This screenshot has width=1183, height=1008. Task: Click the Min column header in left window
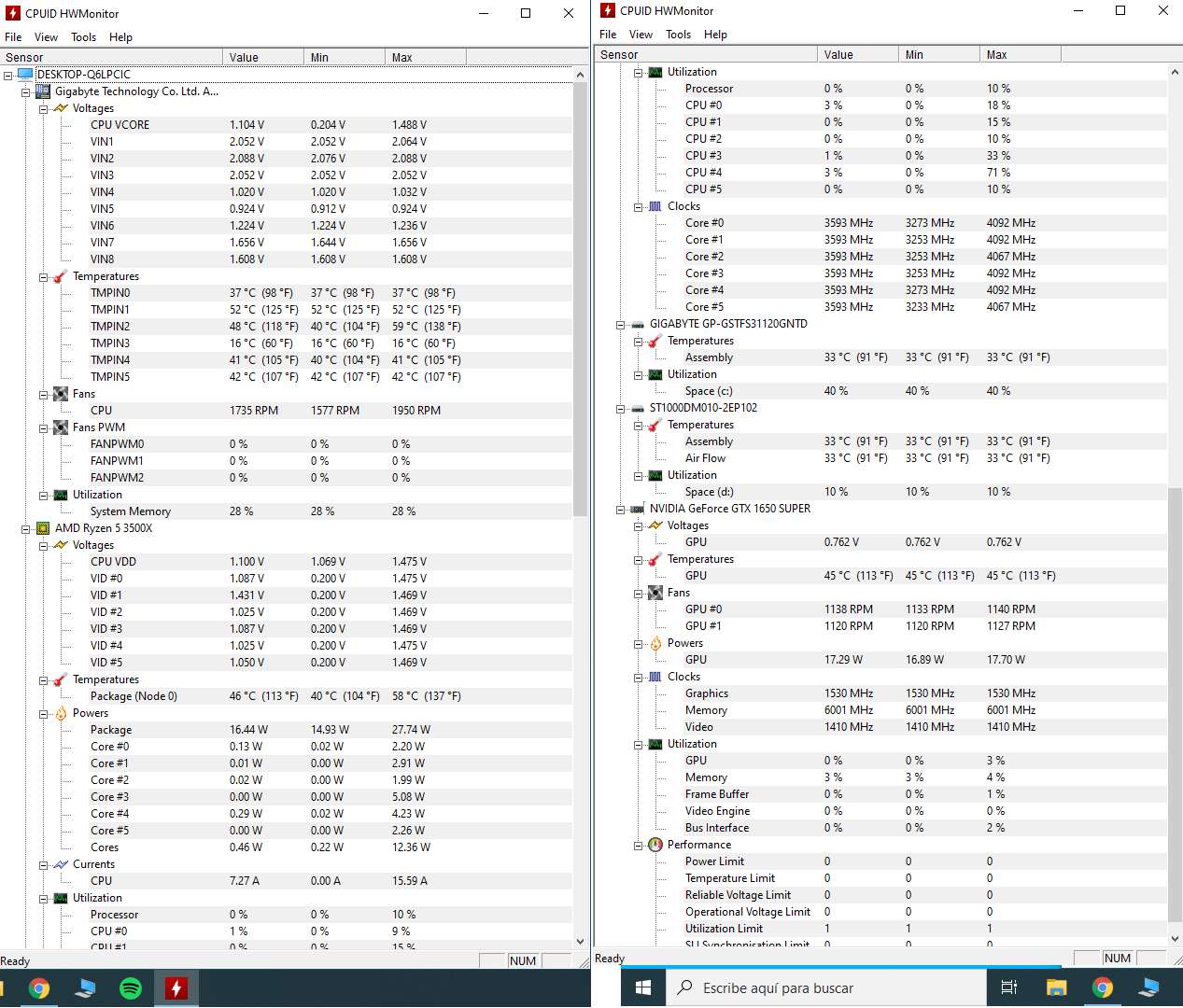point(345,57)
